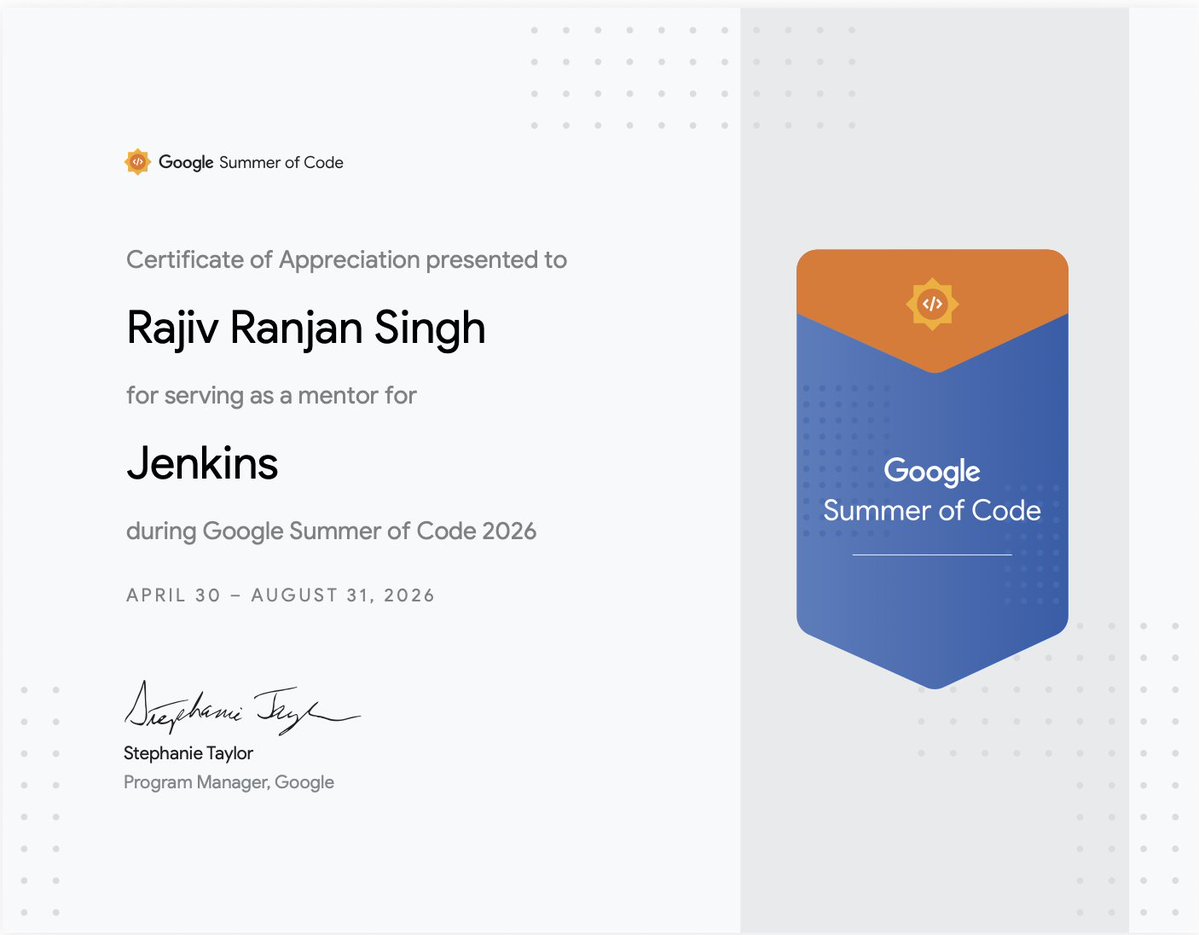Click the recipient name Rajiv Ranjan Singh
Screen dimensions: 1199x935
(306, 329)
